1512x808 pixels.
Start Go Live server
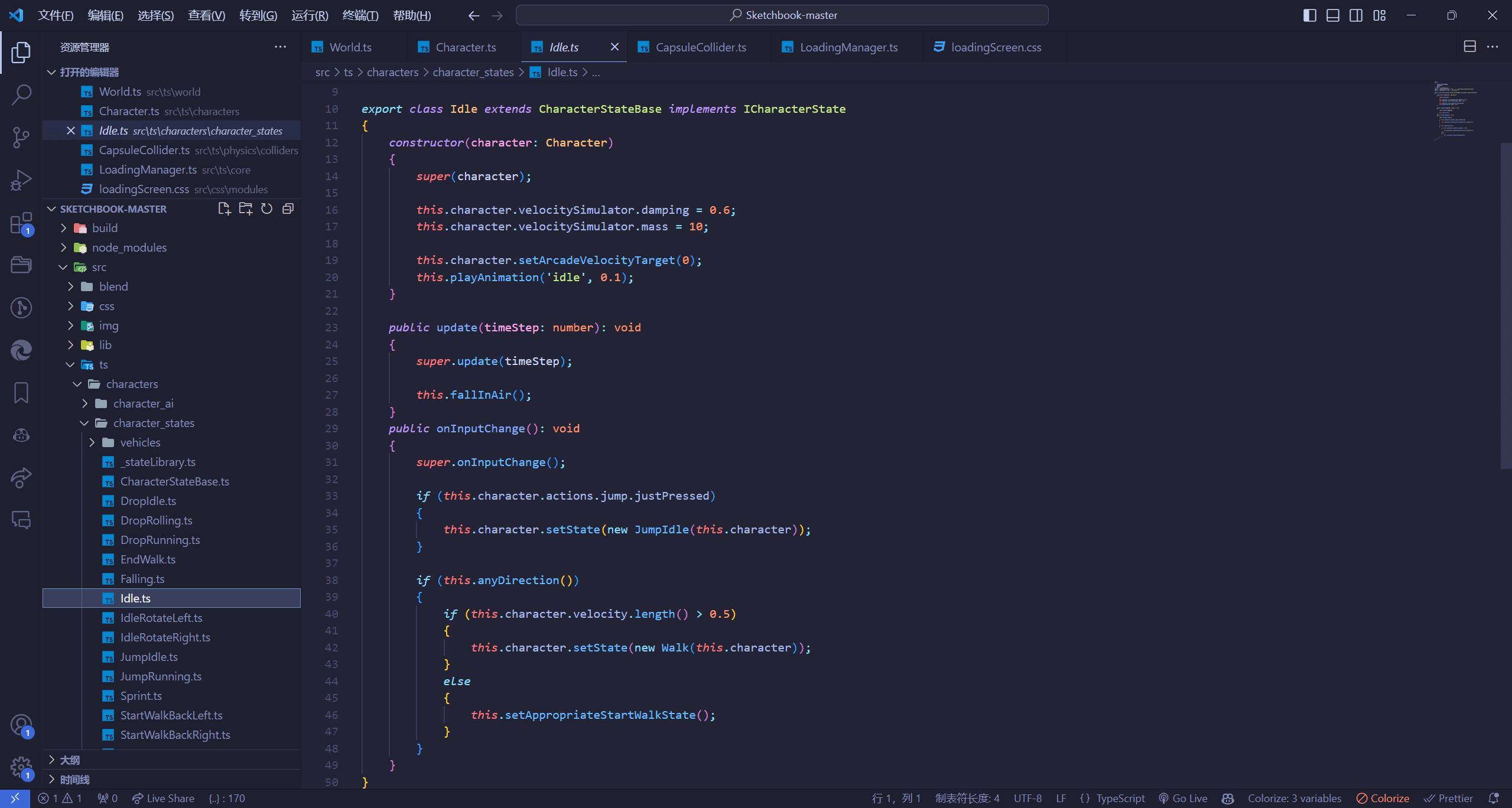1183,798
